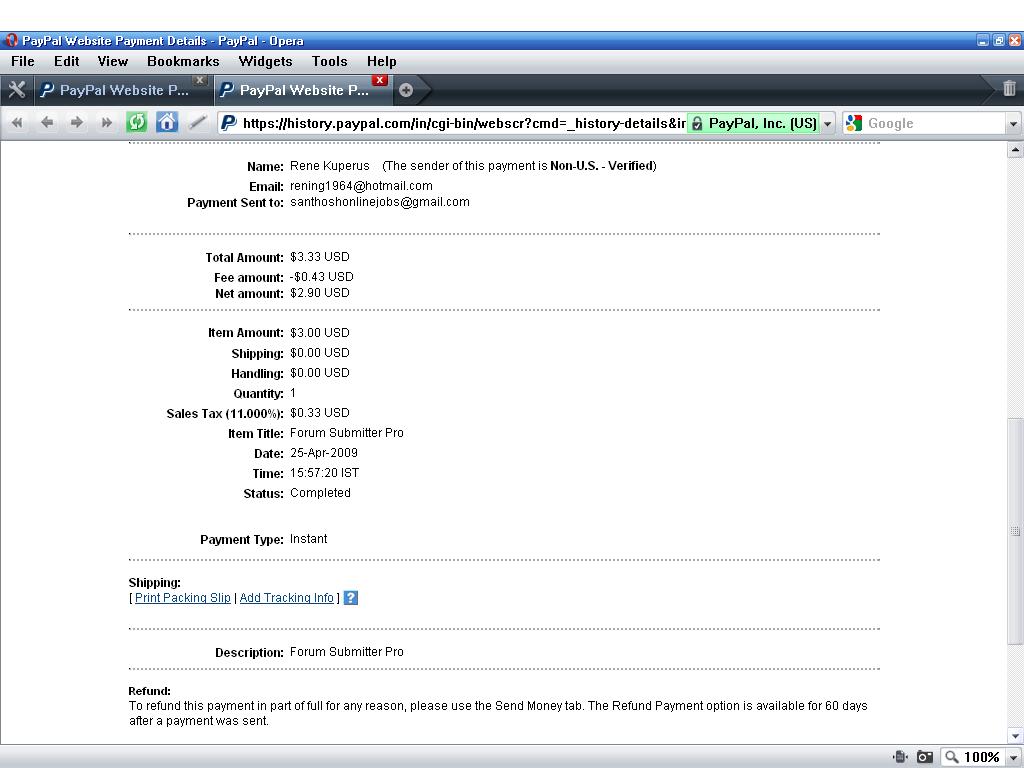The width and height of the screenshot is (1024, 768).
Task: Click the Net amount $2.90 USD value
Action: coord(319,293)
